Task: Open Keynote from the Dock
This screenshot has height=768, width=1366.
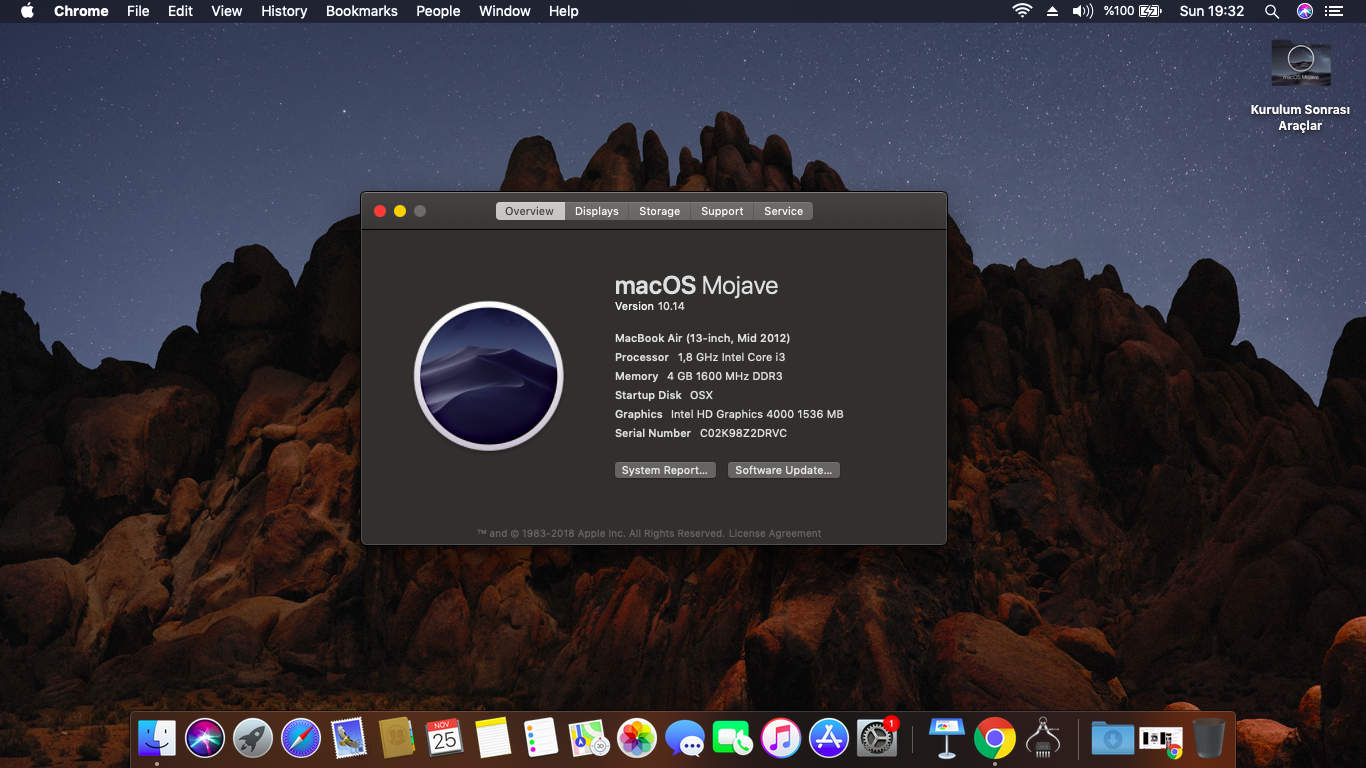Action: 946,739
